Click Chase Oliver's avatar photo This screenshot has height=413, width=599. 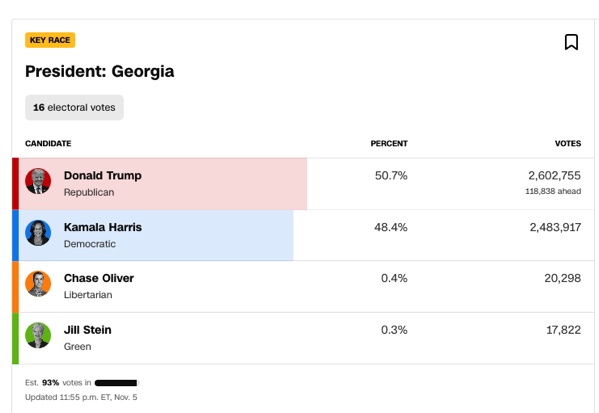point(38,284)
